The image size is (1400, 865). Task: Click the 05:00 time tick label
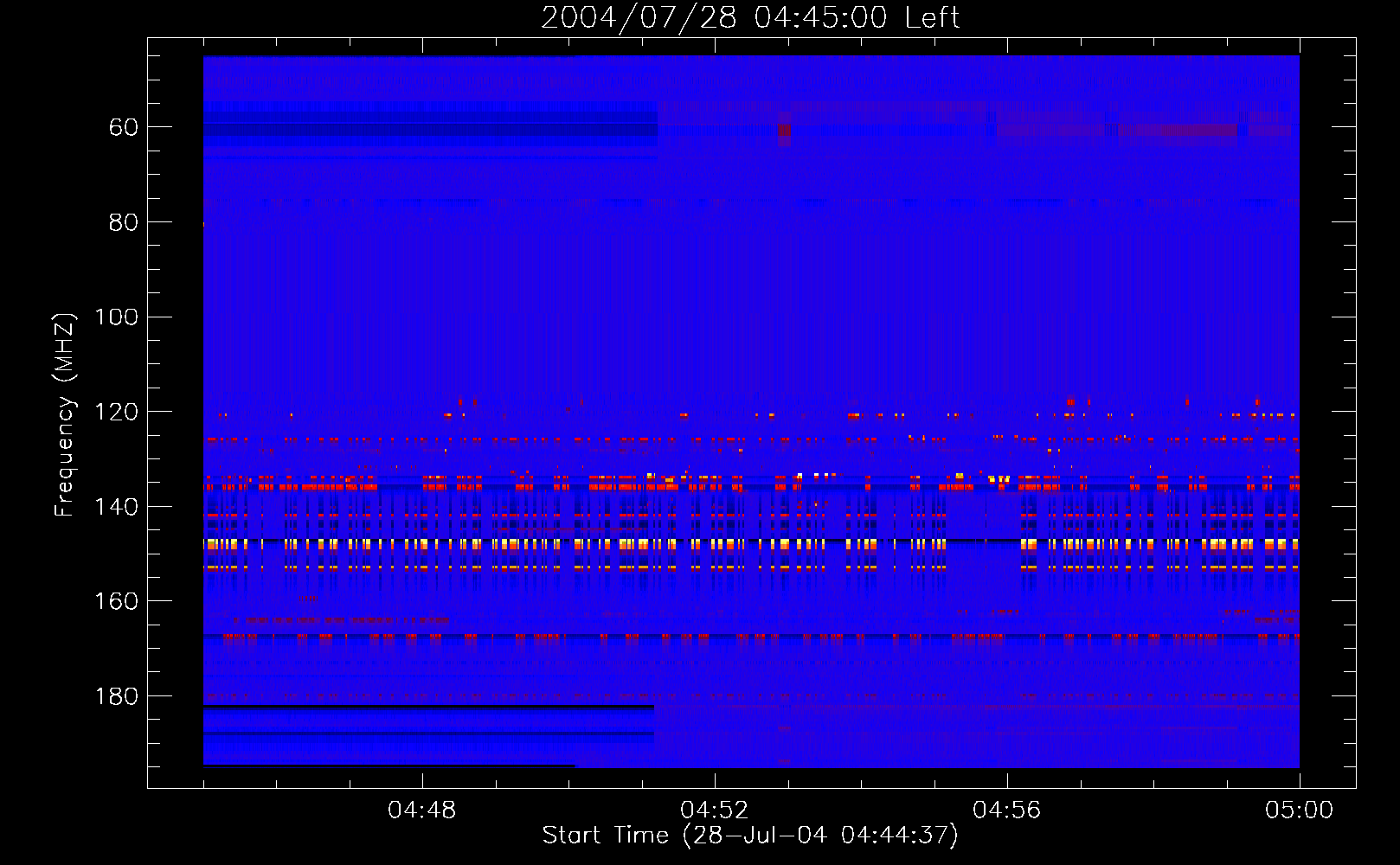(x=1300, y=811)
